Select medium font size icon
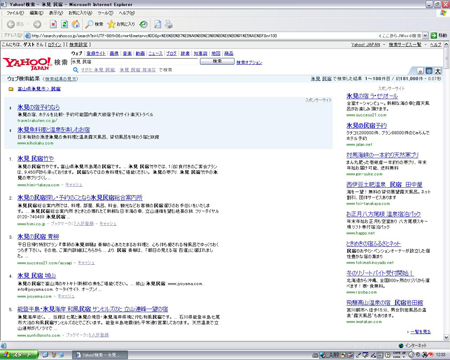The height and width of the screenshot is (360, 450). [x=429, y=71]
